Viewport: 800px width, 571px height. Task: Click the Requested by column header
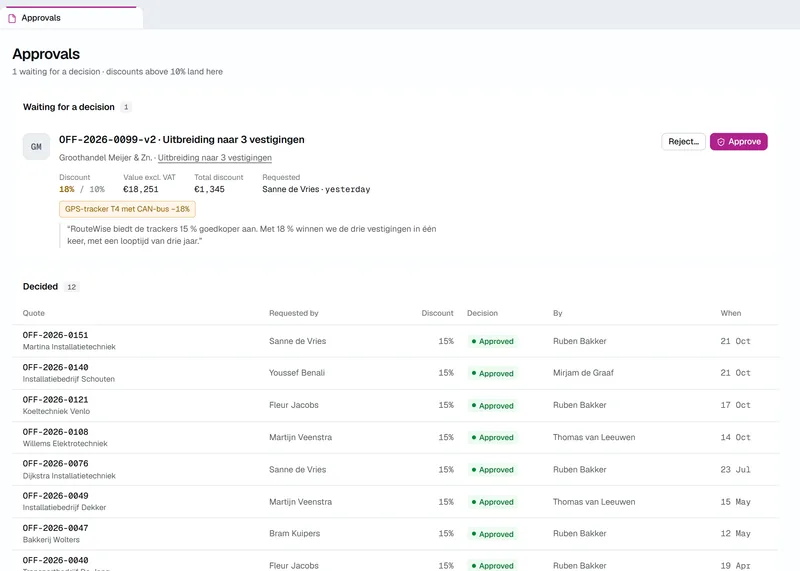[294, 313]
